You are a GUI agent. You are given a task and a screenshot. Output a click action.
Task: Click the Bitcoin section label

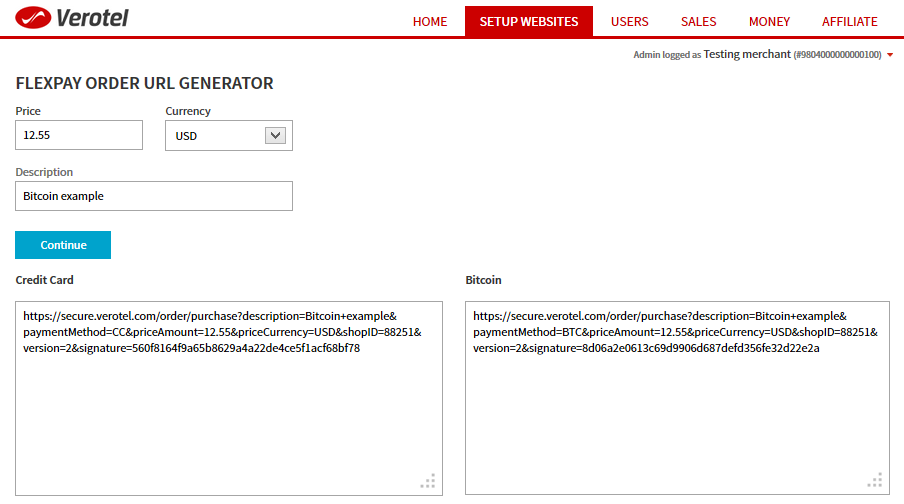(484, 280)
